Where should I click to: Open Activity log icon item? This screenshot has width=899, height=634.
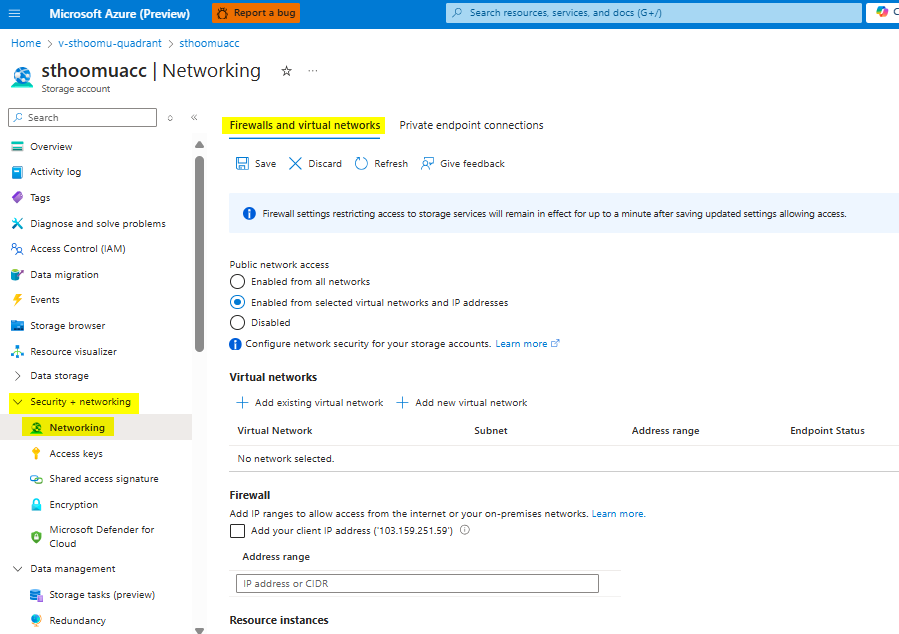17,172
